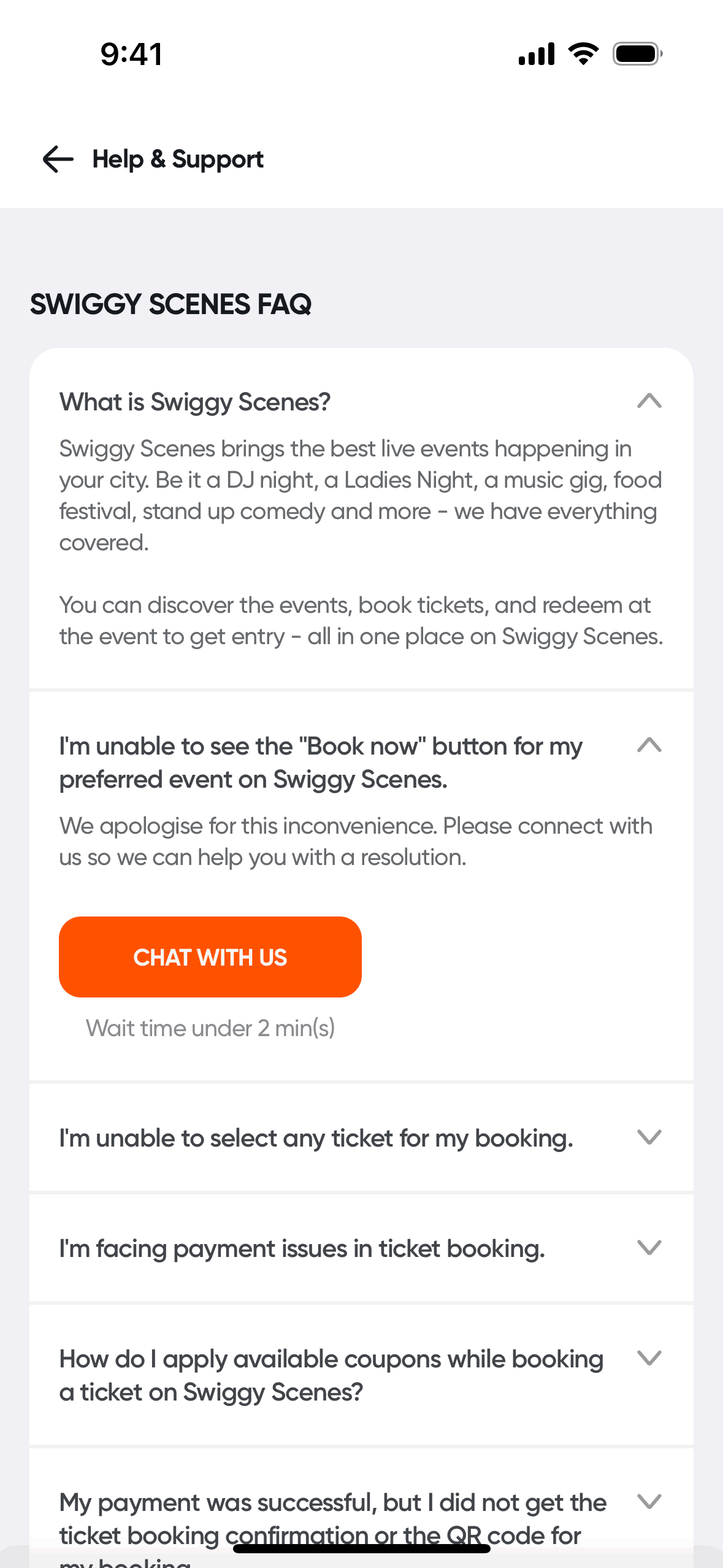Select "I'm facing payment issues in ticket booking" text
Screen dimensions: 723x1568
tap(302, 1249)
